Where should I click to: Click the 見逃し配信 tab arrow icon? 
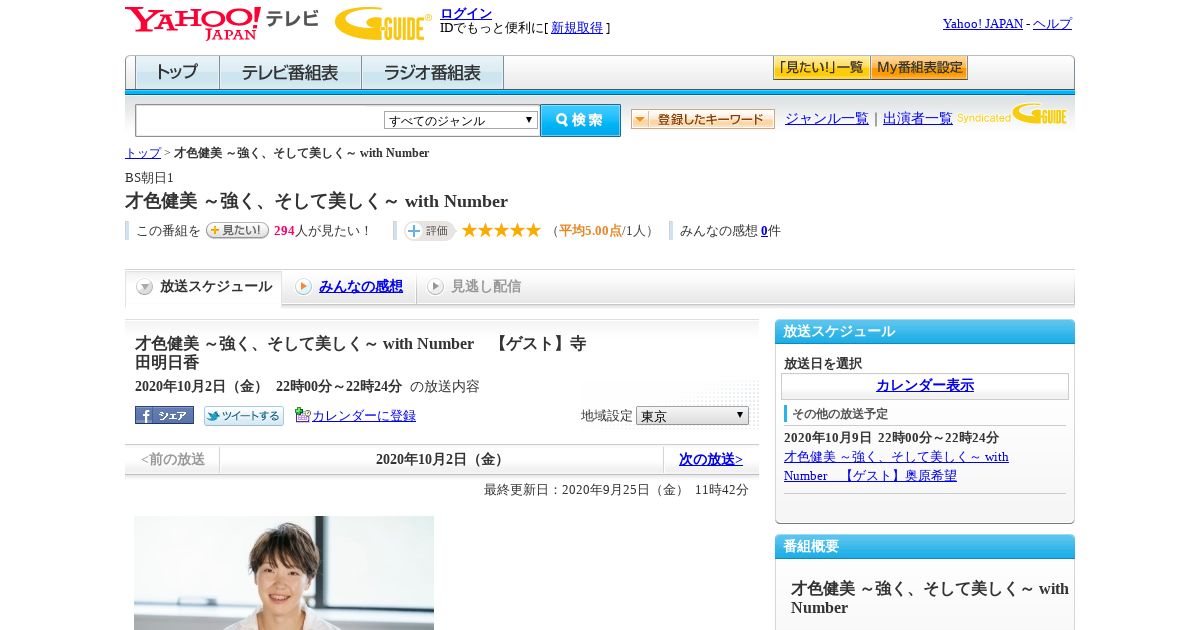coord(435,287)
